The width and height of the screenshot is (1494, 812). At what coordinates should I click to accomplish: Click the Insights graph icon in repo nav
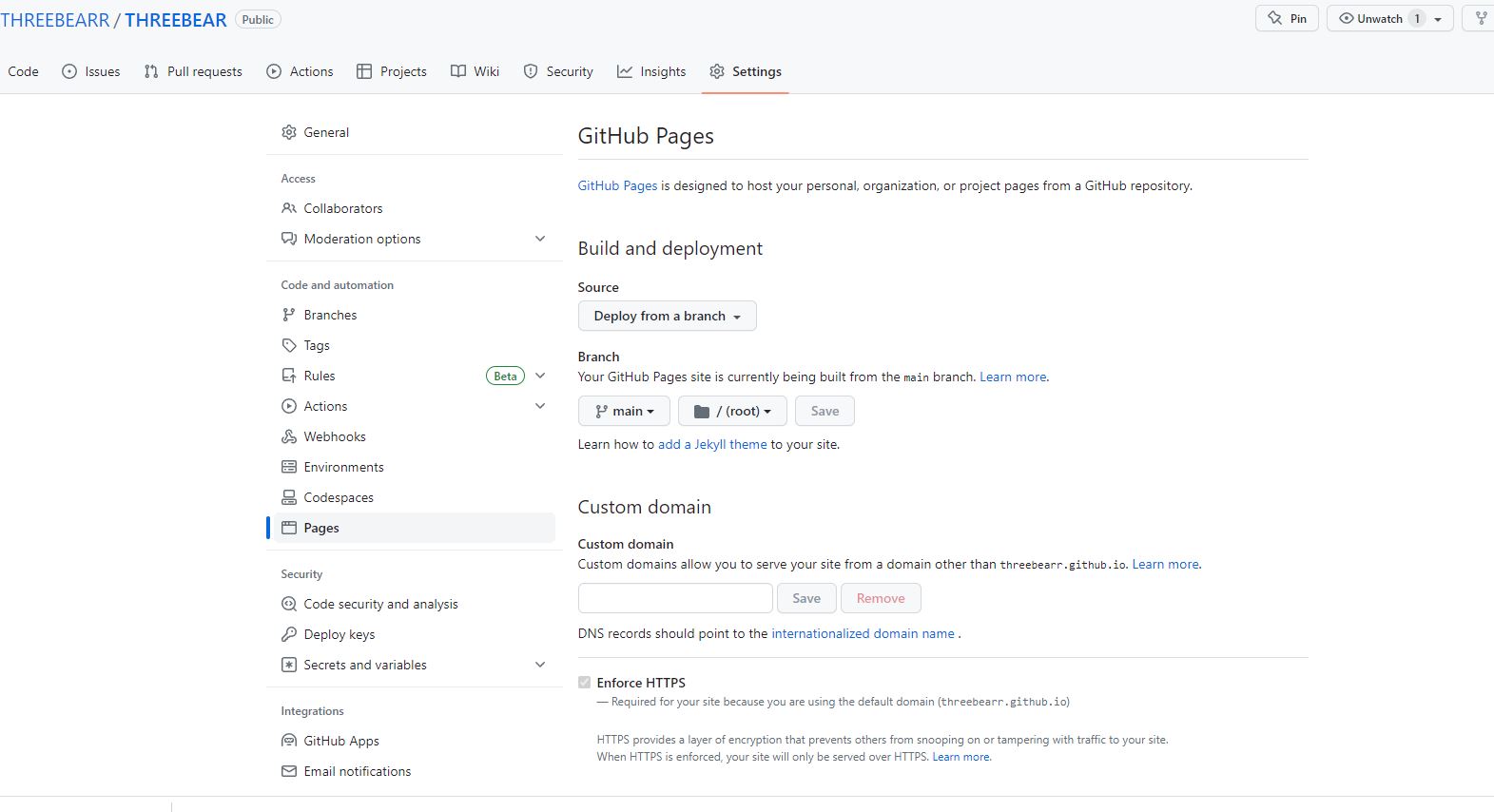pyautogui.click(x=625, y=71)
